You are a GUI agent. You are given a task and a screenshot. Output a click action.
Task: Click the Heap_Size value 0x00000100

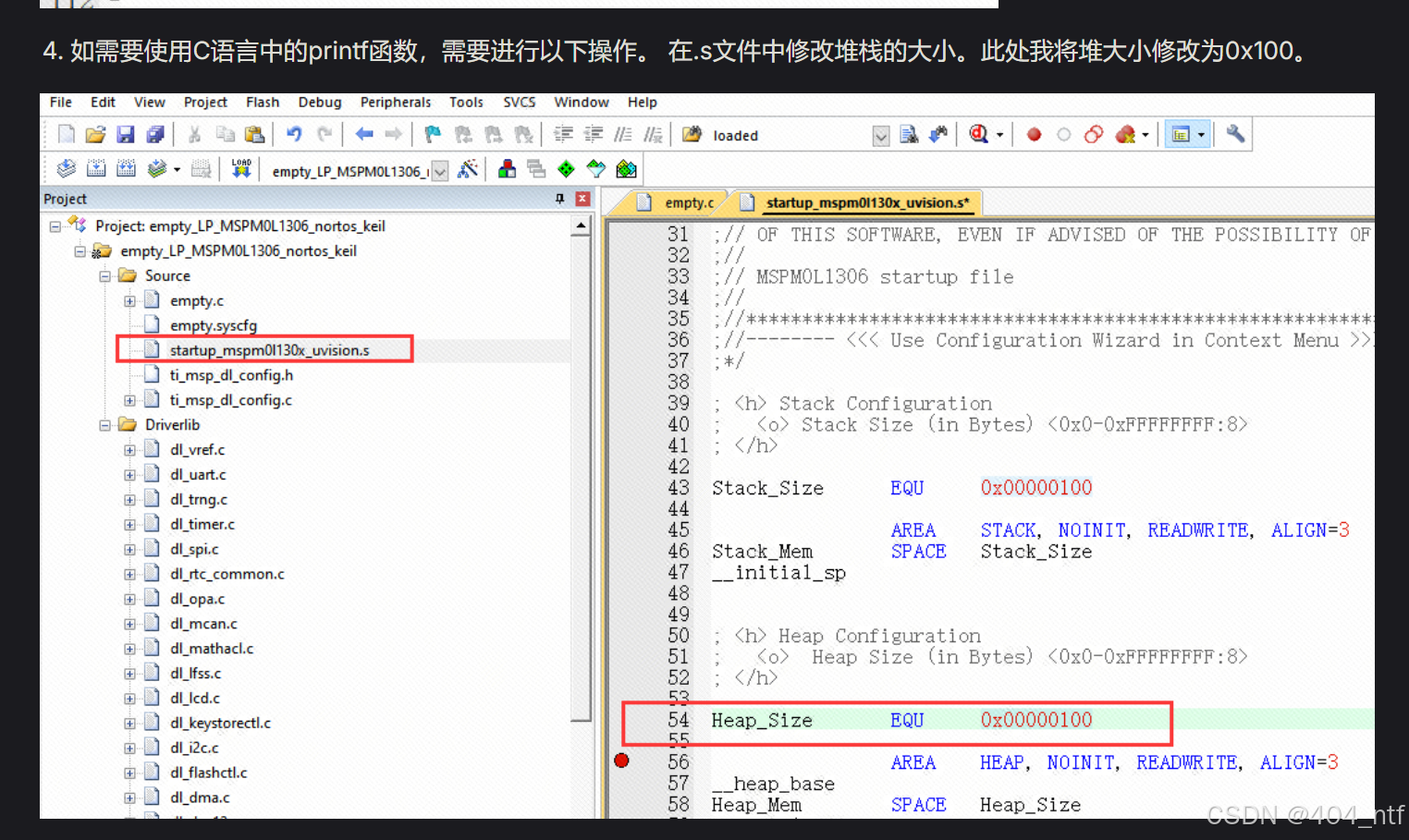(1035, 720)
